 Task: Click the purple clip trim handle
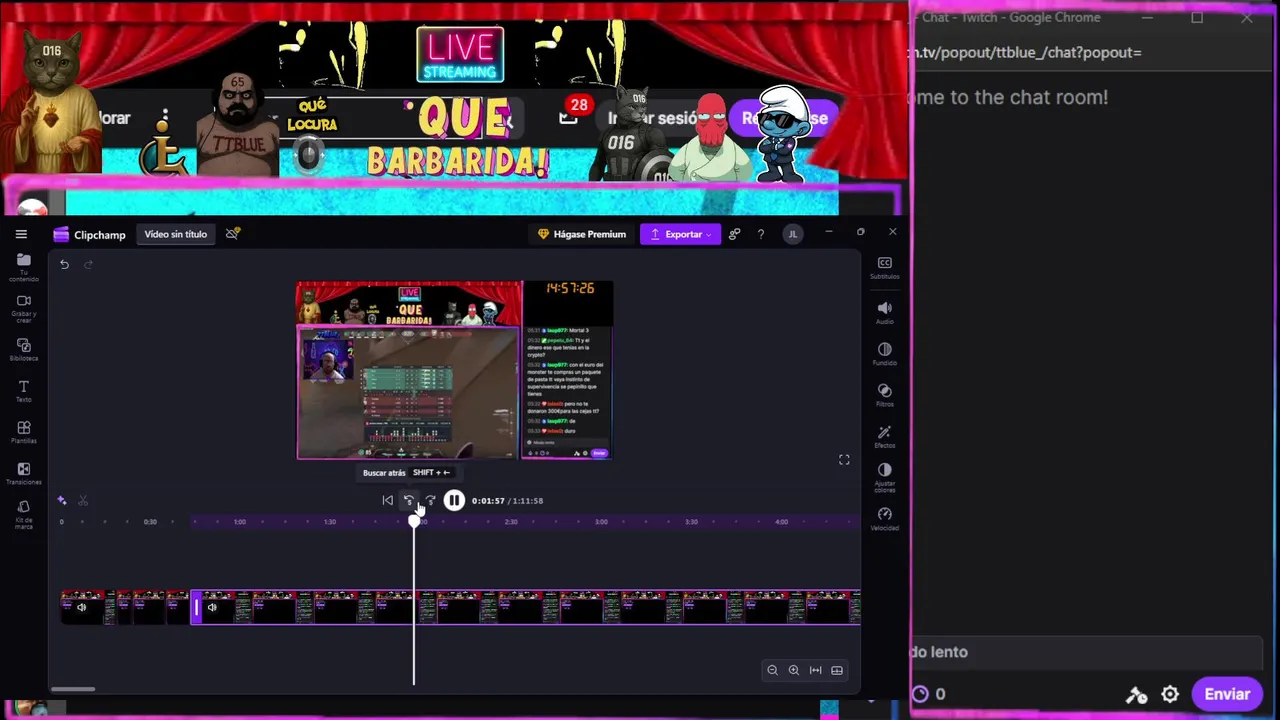[x=196, y=607]
